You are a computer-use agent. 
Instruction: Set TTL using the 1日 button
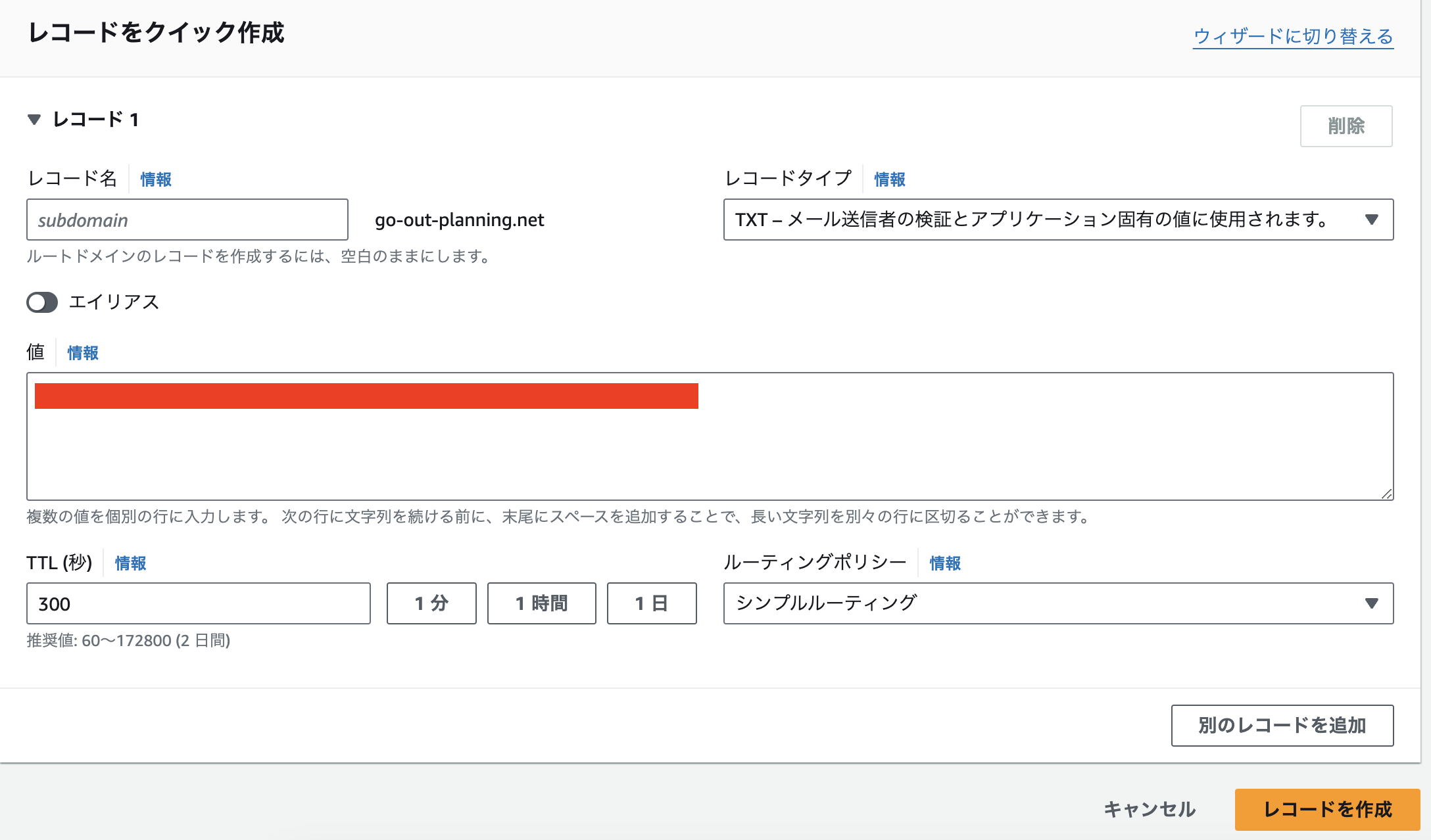[652, 603]
